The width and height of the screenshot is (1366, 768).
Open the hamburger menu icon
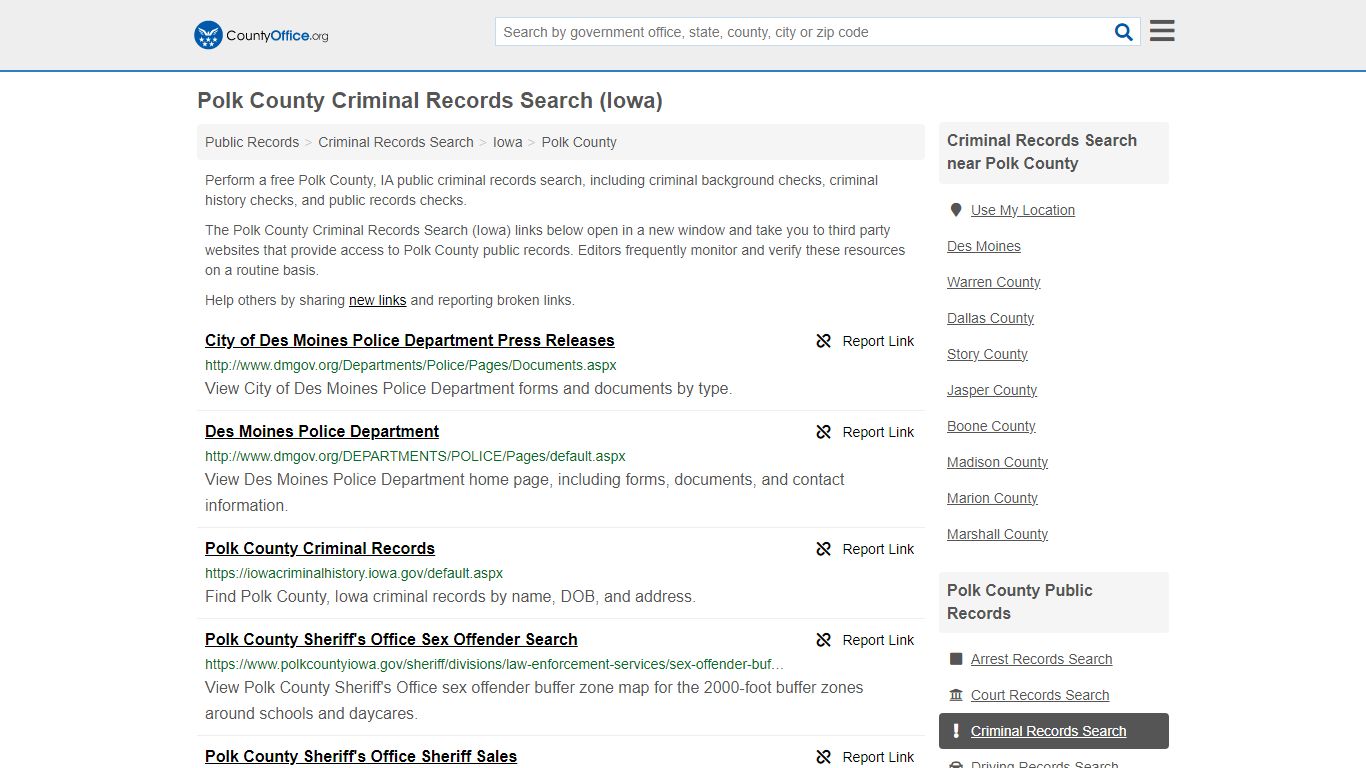(1162, 31)
